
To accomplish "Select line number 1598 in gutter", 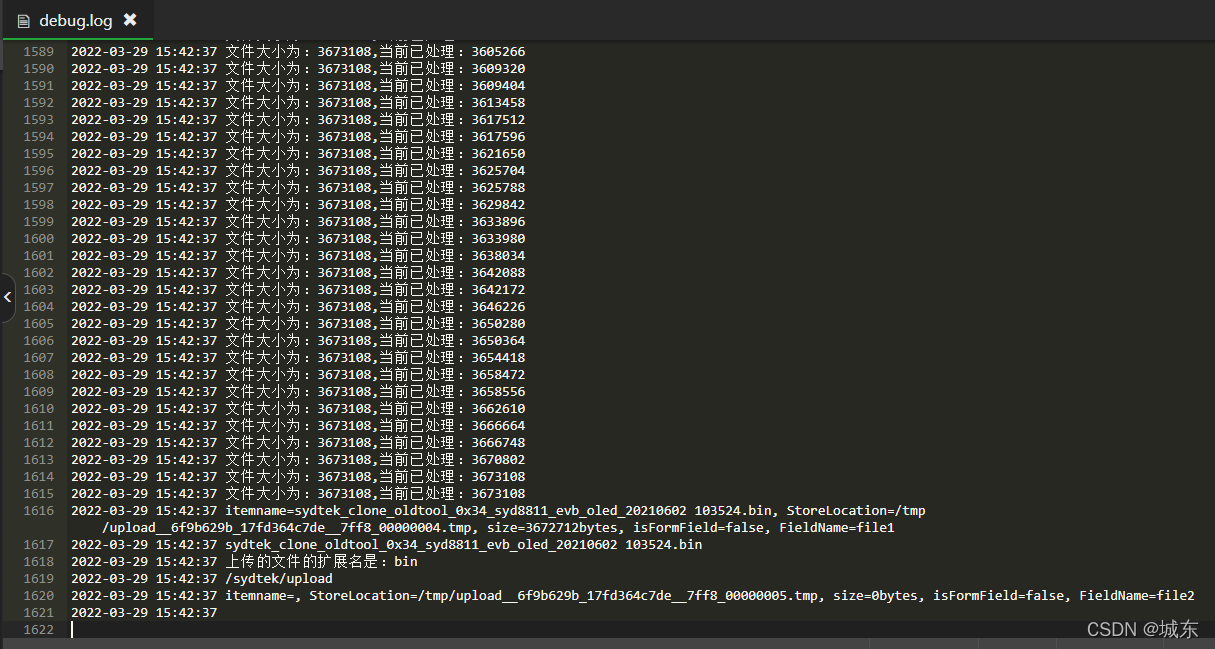I will point(38,205).
